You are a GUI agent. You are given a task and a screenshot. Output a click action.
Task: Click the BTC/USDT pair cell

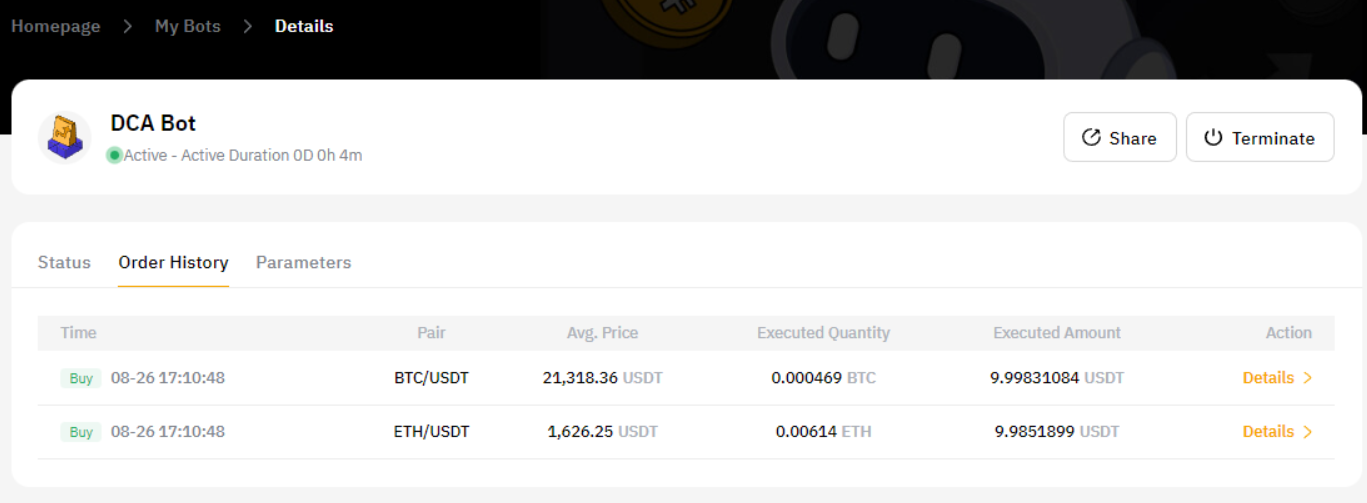click(431, 378)
